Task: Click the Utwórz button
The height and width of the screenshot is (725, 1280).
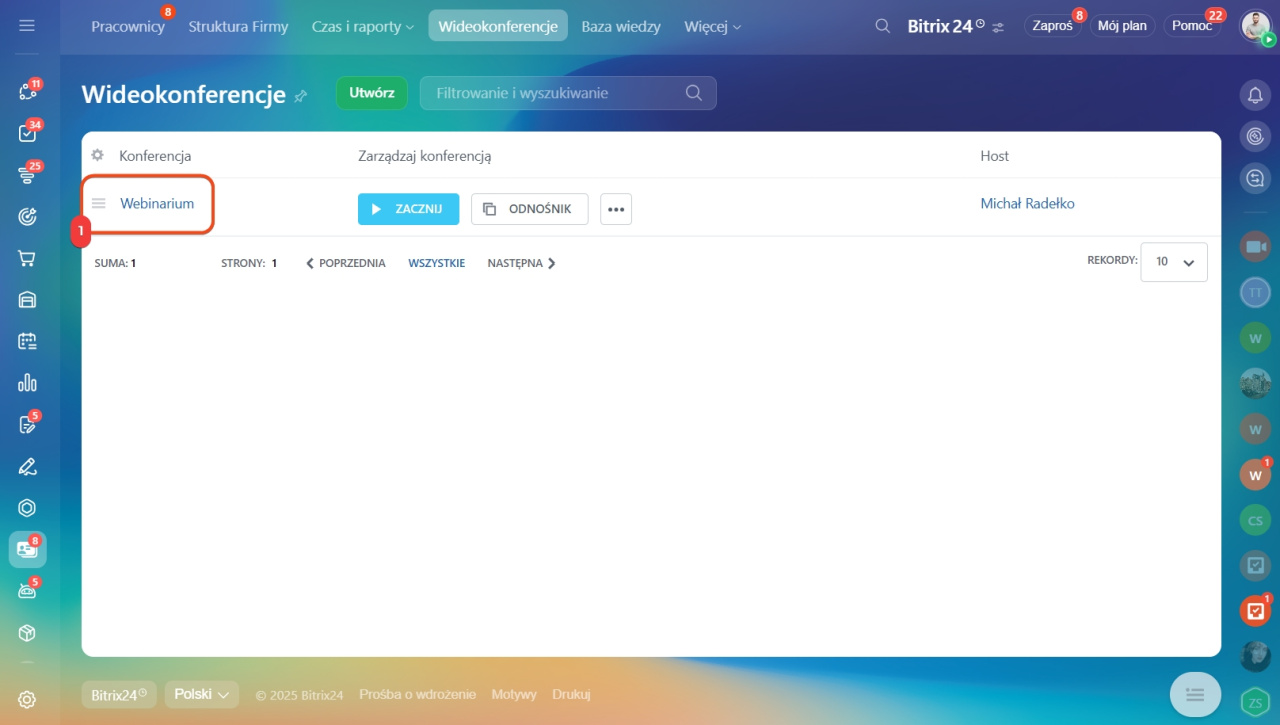Action: (372, 93)
